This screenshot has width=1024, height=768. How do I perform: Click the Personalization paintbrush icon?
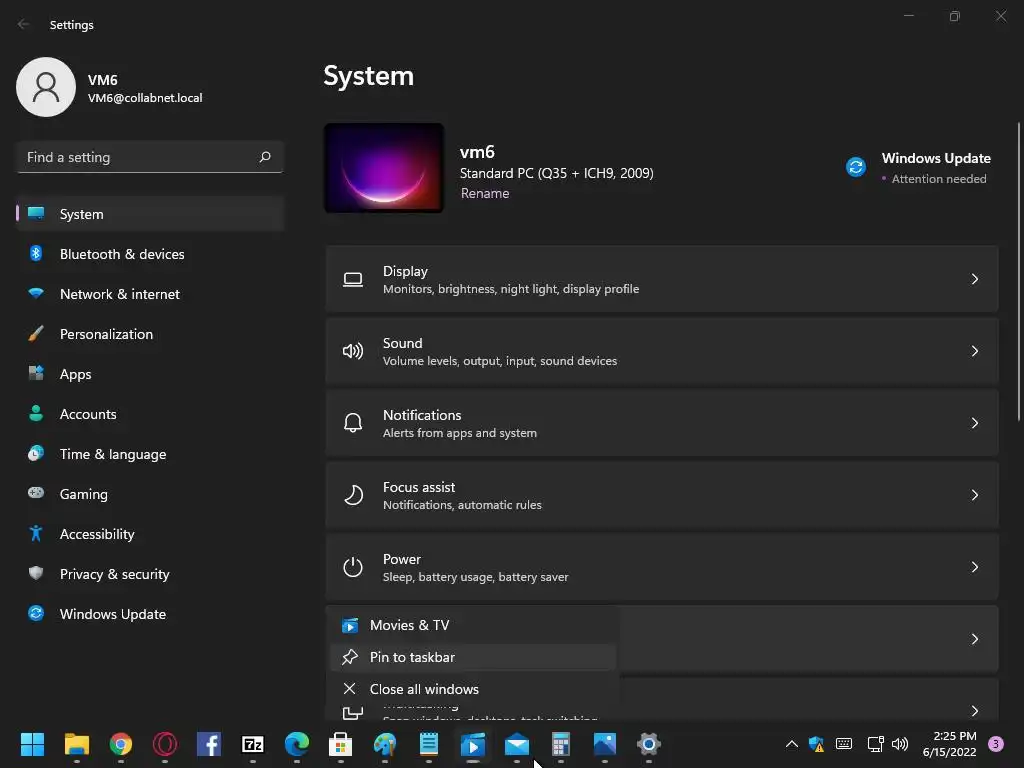(x=36, y=334)
